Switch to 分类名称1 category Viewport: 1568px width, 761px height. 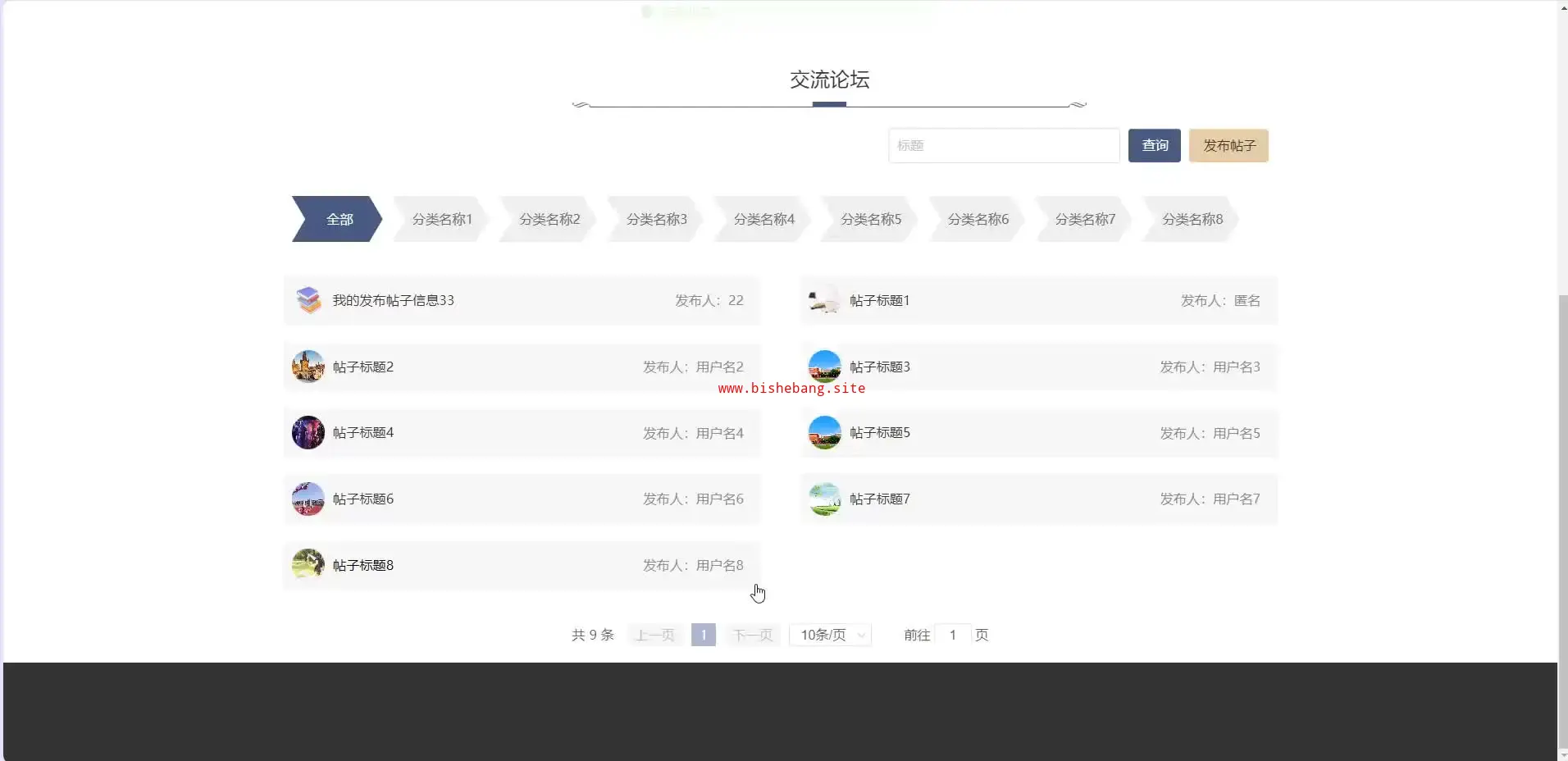tap(442, 219)
